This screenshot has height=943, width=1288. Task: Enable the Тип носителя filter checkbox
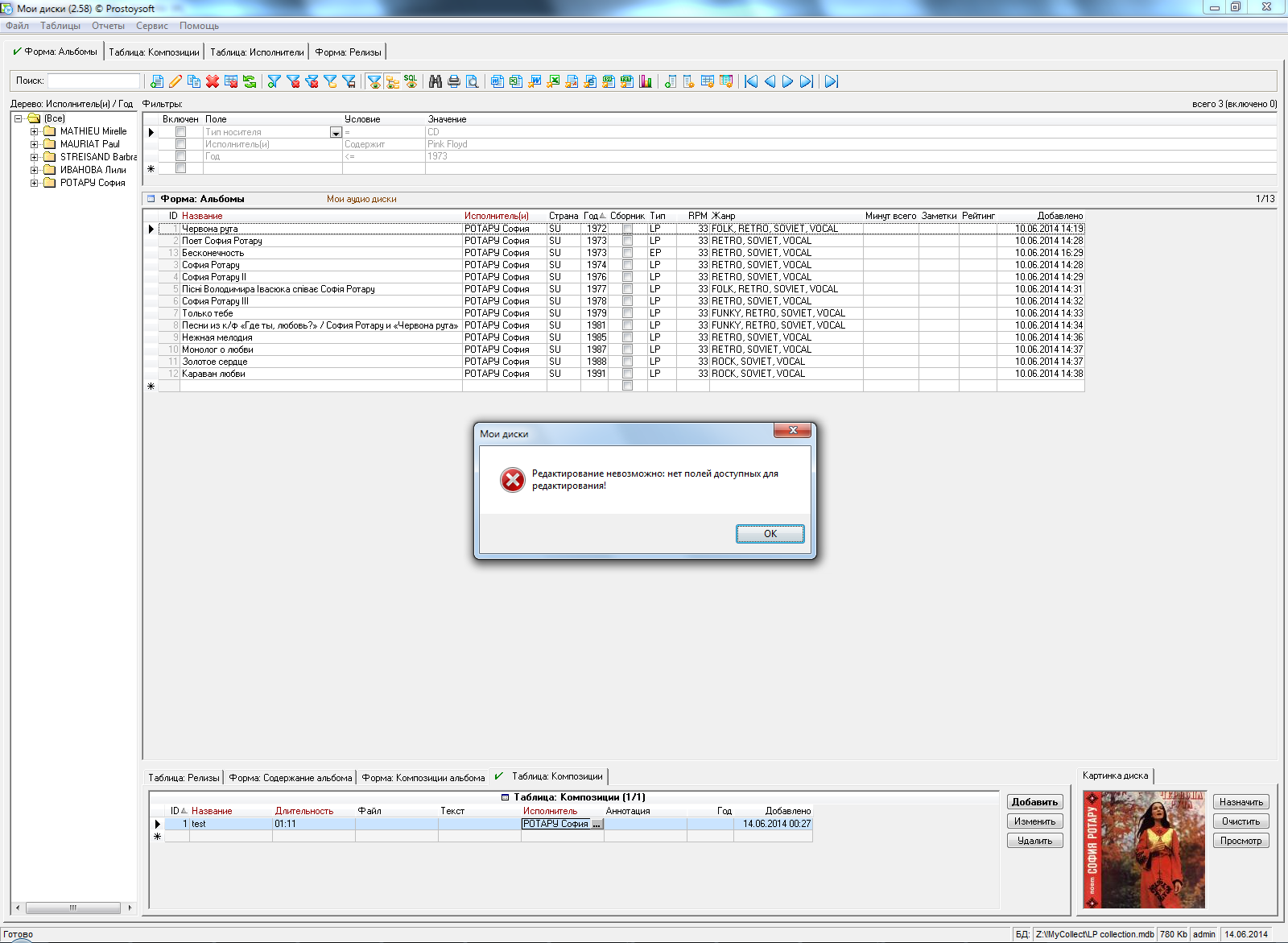[180, 132]
